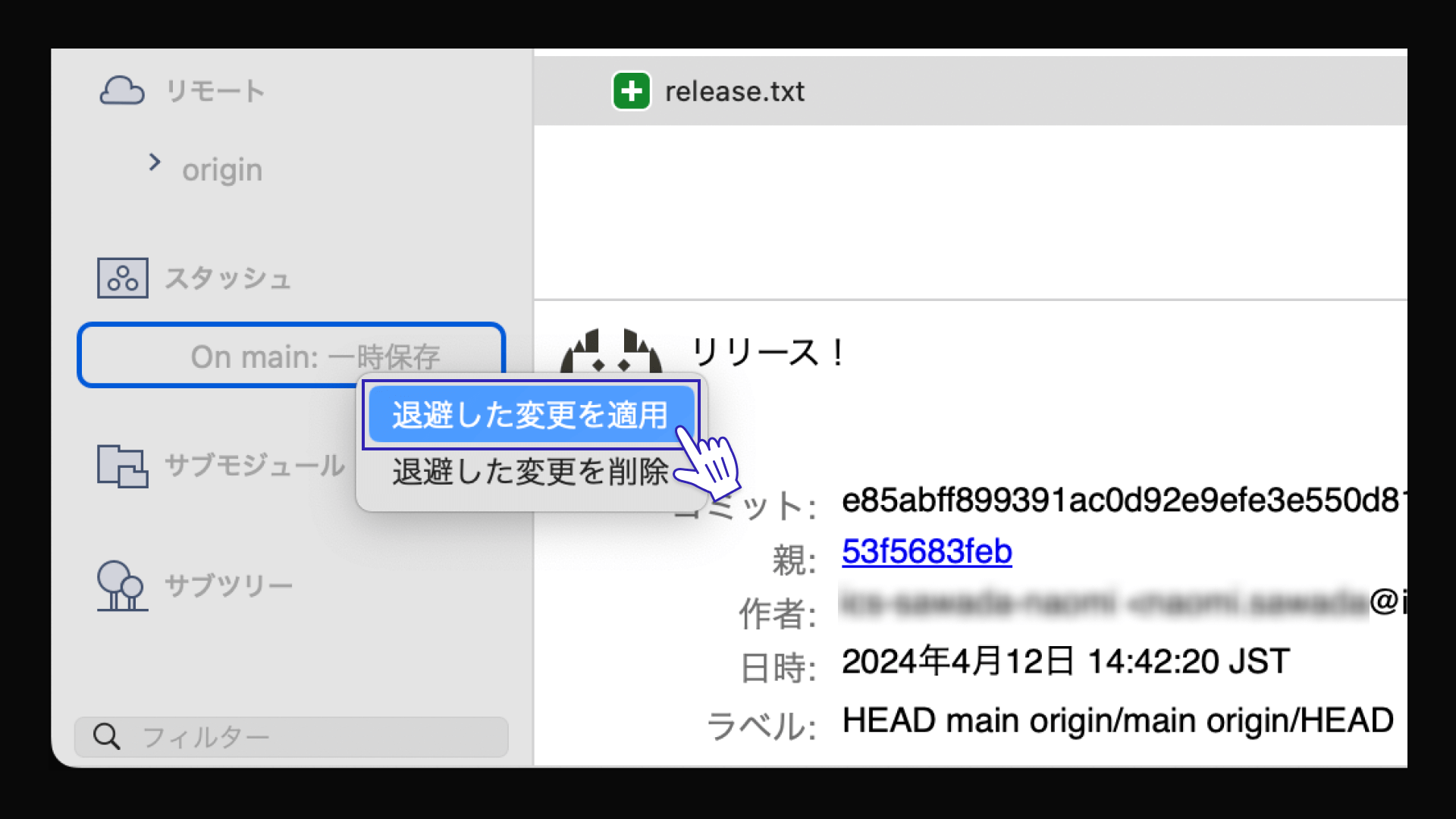Viewport: 1456px width, 819px height.
Task: Expand the origin remote chevron
Action: 155,162
